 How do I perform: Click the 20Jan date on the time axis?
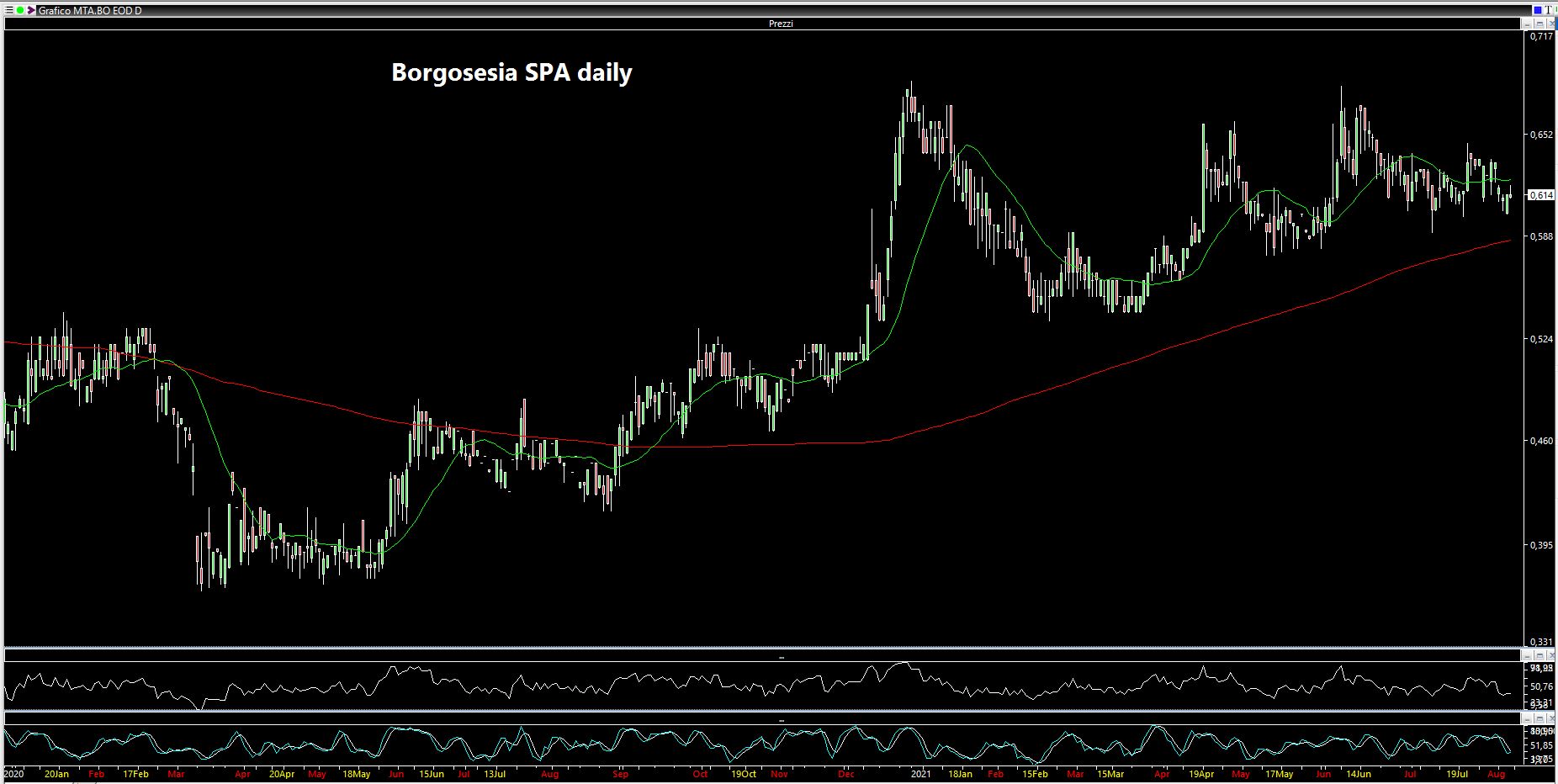pyautogui.click(x=56, y=774)
